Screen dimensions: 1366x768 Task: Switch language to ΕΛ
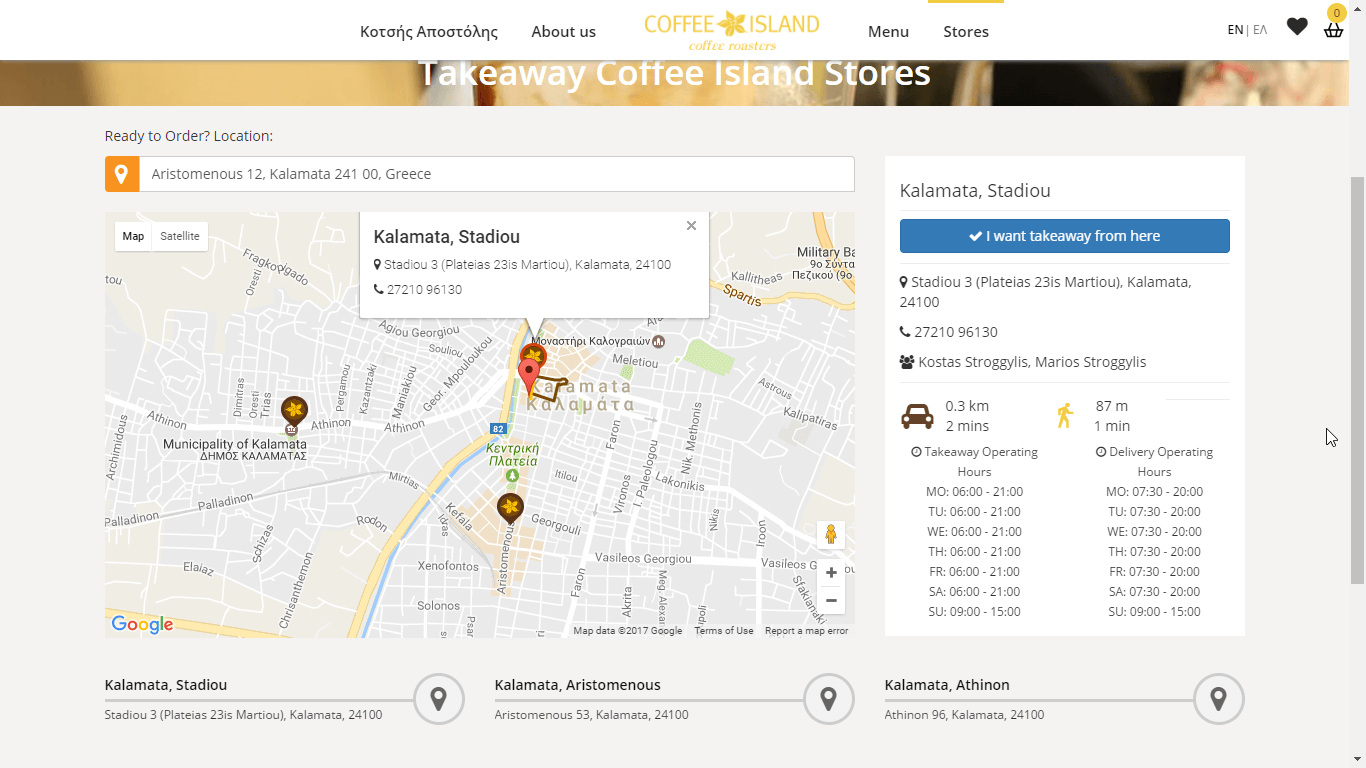pyautogui.click(x=1260, y=29)
